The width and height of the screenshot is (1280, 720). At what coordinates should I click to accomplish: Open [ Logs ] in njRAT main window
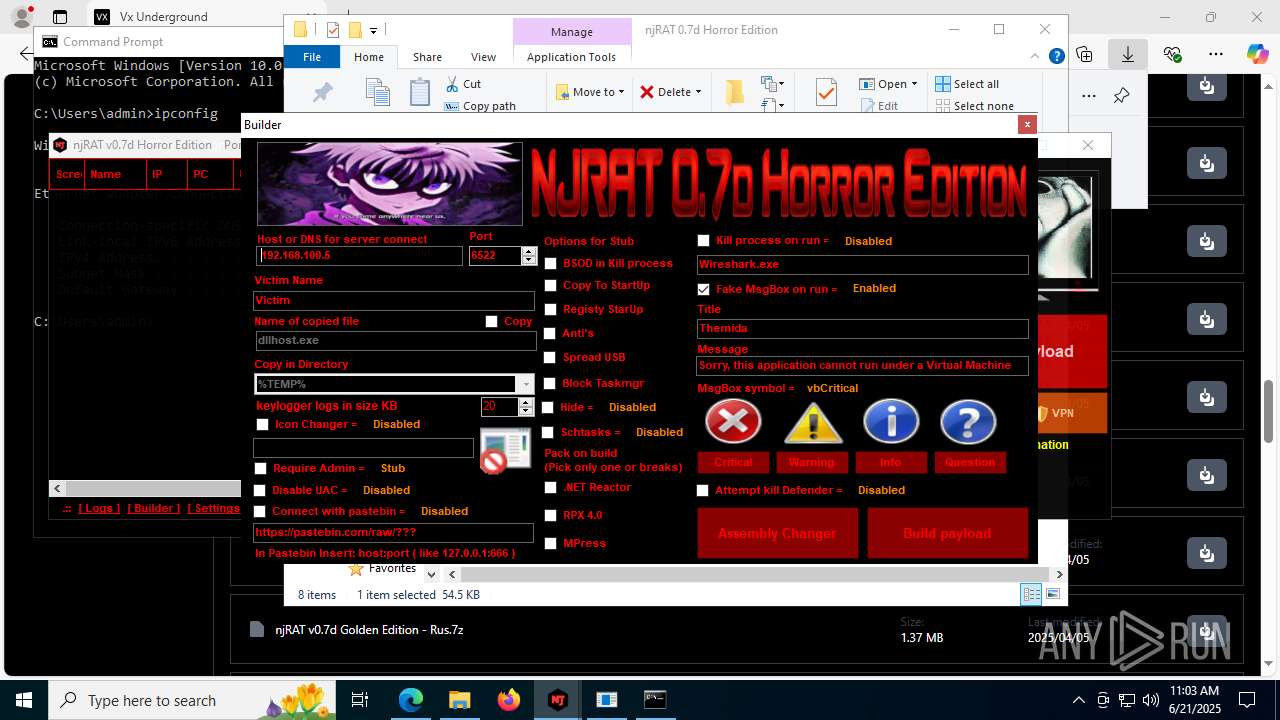pyautogui.click(x=99, y=508)
